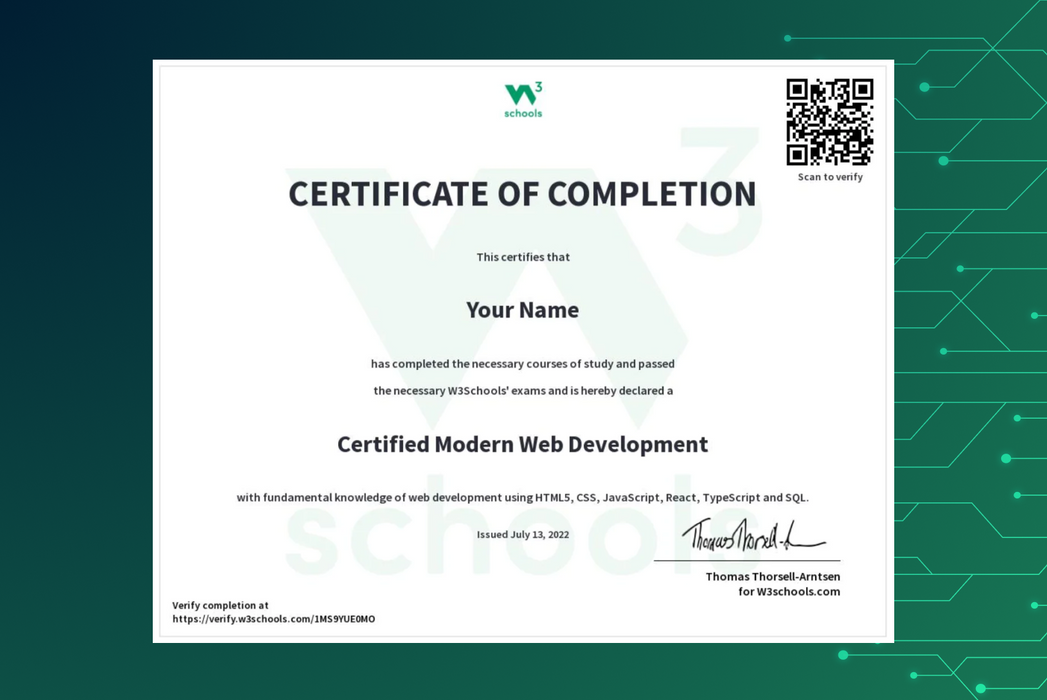Click the W3Schools logo at the top
Screen dimensions: 1047x700
pos(522,96)
